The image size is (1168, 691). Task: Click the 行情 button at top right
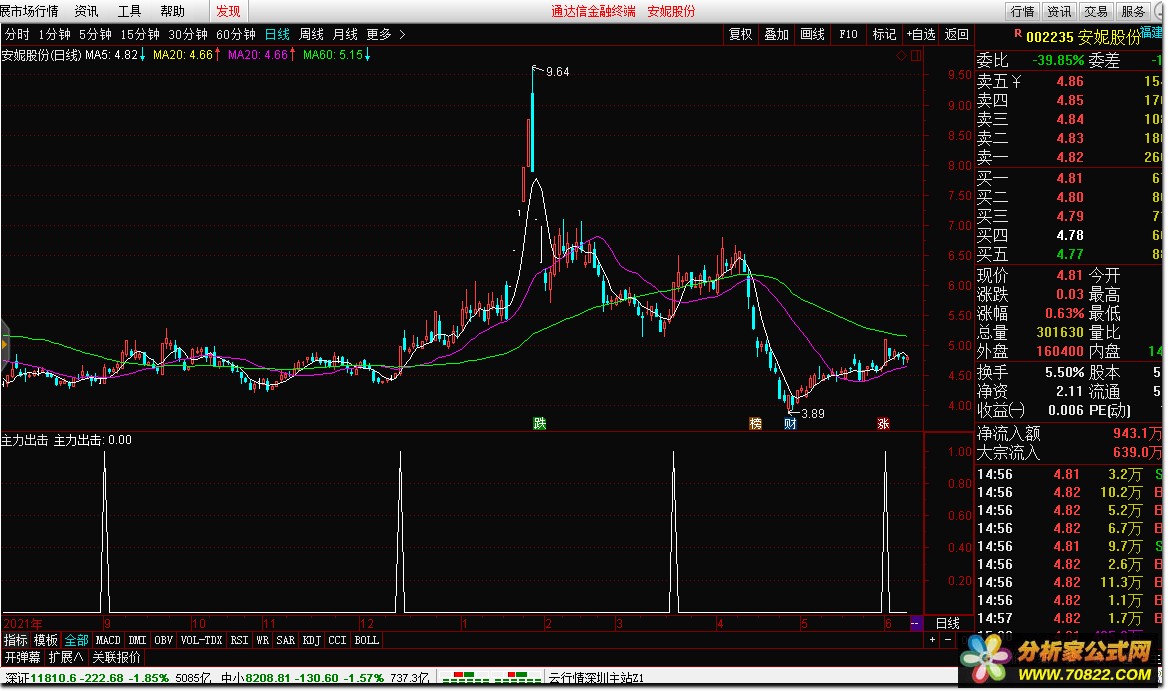click(x=1023, y=11)
